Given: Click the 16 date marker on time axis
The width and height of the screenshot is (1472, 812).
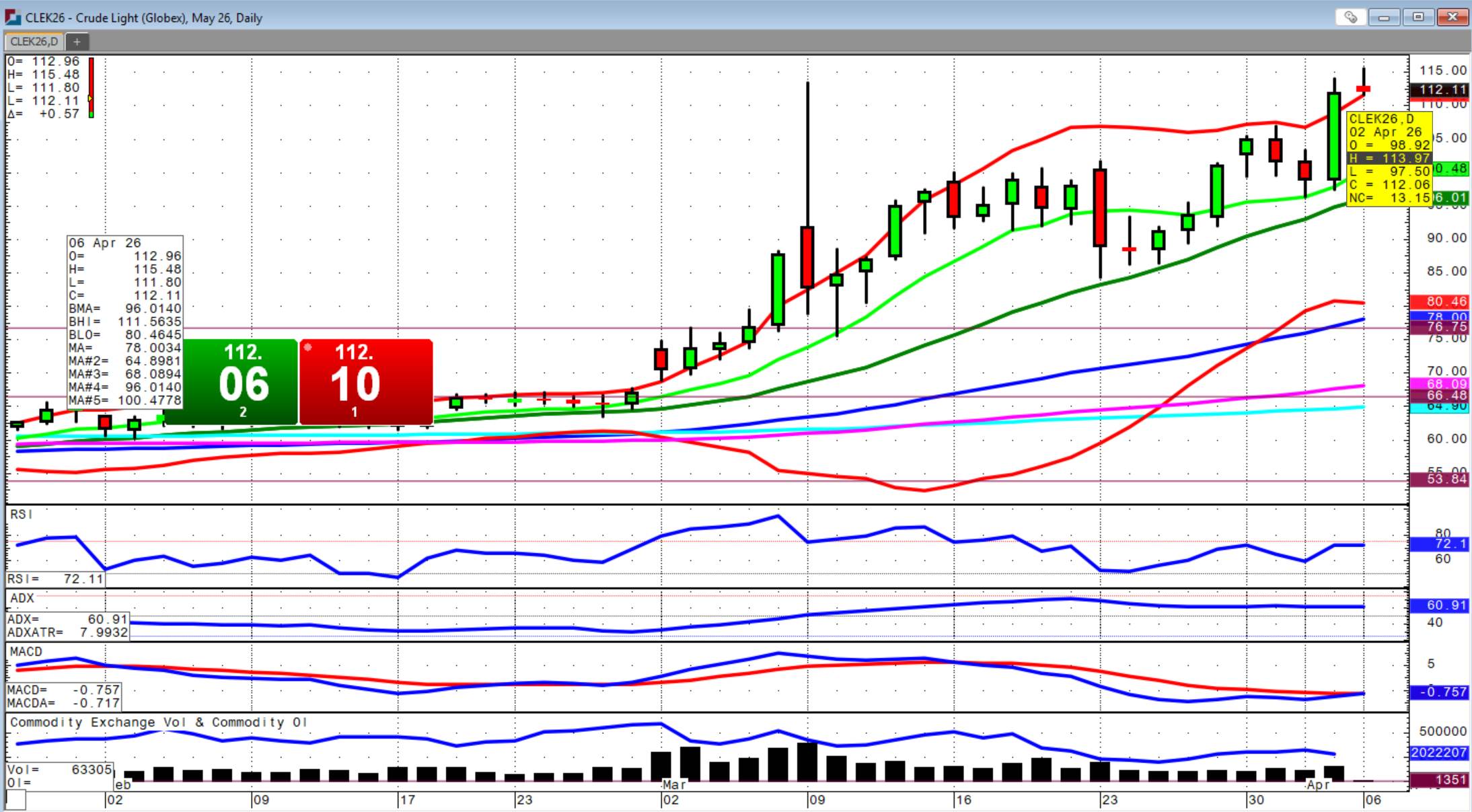Looking at the screenshot, I should pyautogui.click(x=963, y=800).
